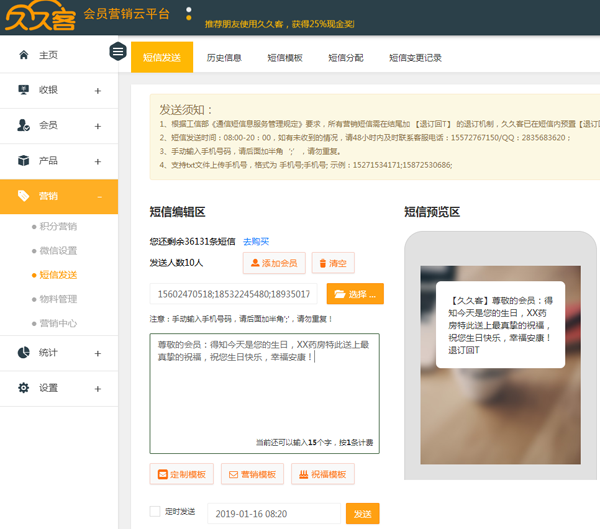Click the 设置 gear icon in sidebar
The width and height of the screenshot is (600, 529).
pos(24,387)
